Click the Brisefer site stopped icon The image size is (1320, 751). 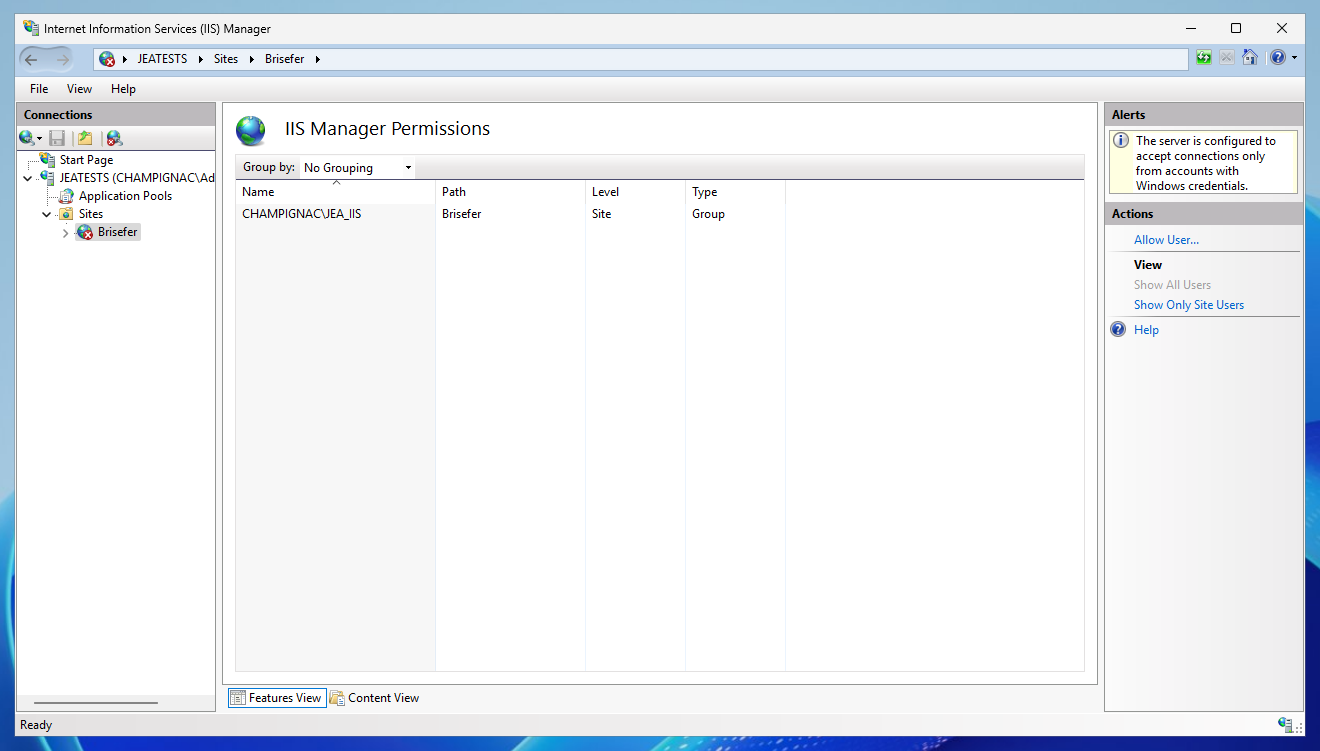pyautogui.click(x=86, y=232)
